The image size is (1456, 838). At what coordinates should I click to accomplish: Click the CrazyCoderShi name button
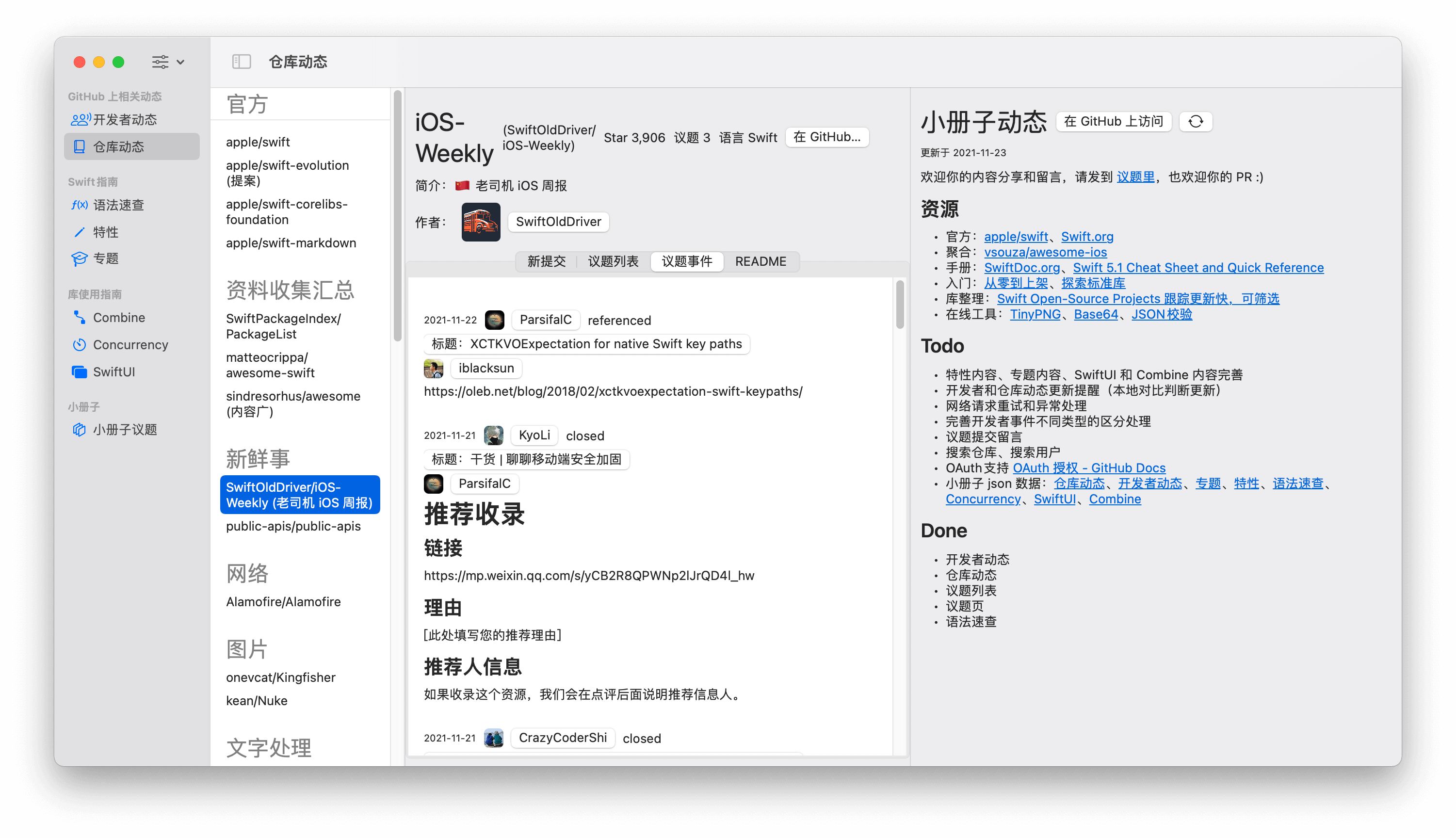pos(562,738)
